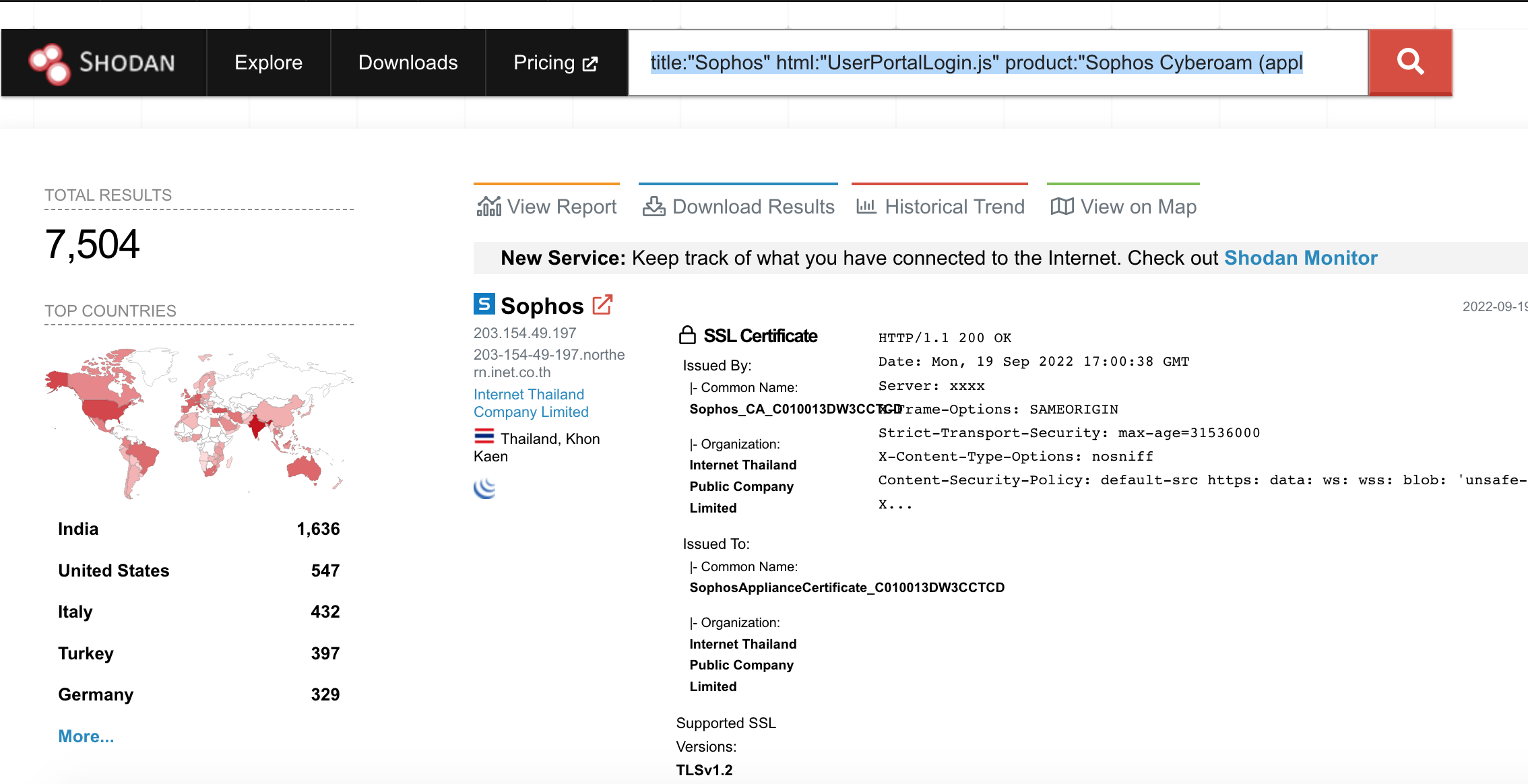This screenshot has height=784, width=1528.
Task: Click the blue swirl technology icon
Action: [x=484, y=488]
